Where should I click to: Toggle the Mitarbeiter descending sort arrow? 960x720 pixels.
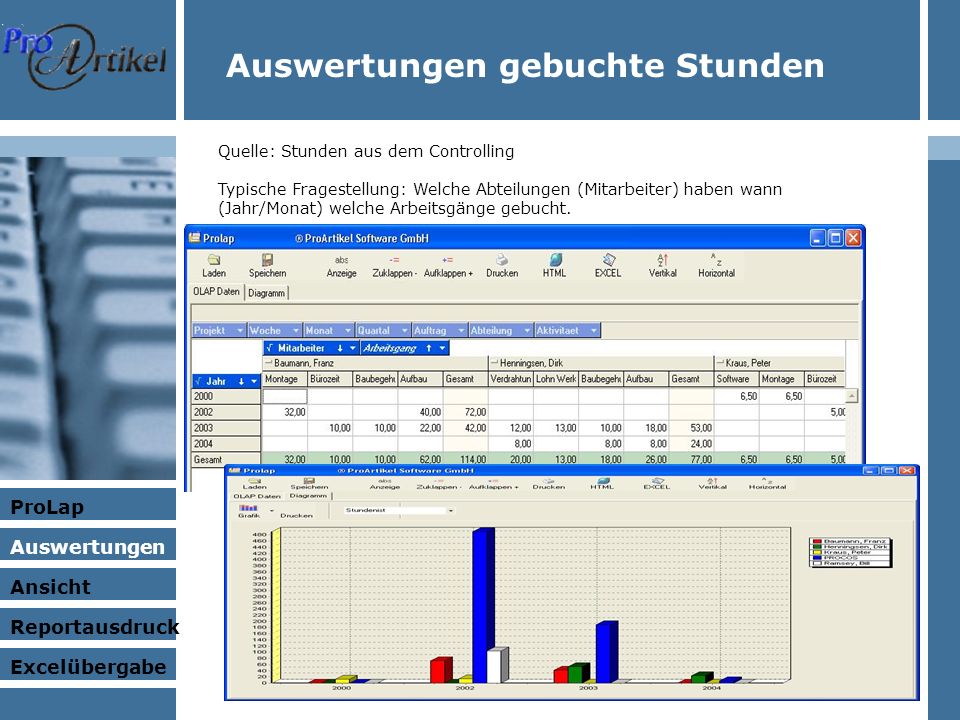pyautogui.click(x=340, y=348)
